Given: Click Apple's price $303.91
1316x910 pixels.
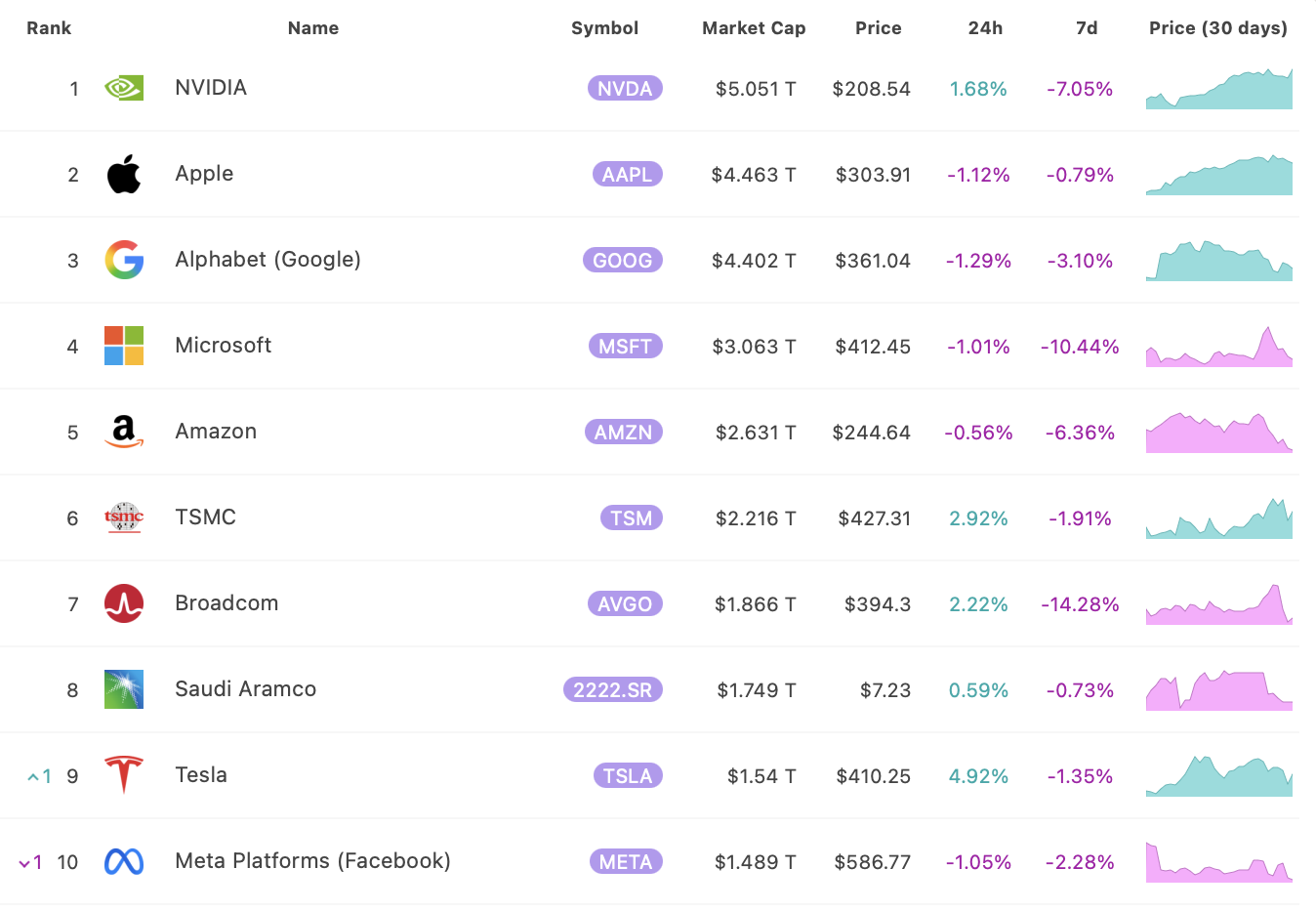Looking at the screenshot, I should 873,175.
